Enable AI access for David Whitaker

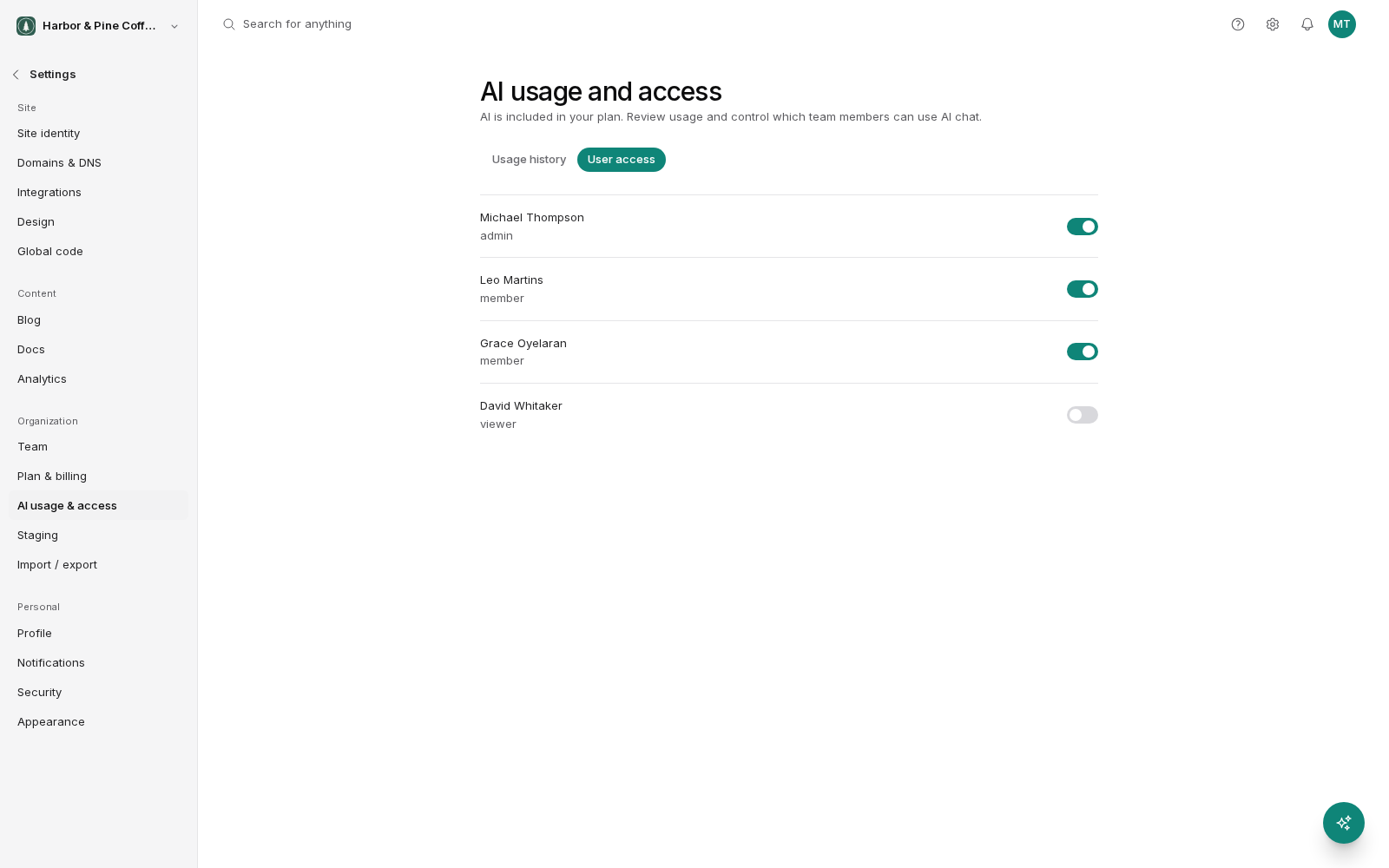[x=1083, y=415]
